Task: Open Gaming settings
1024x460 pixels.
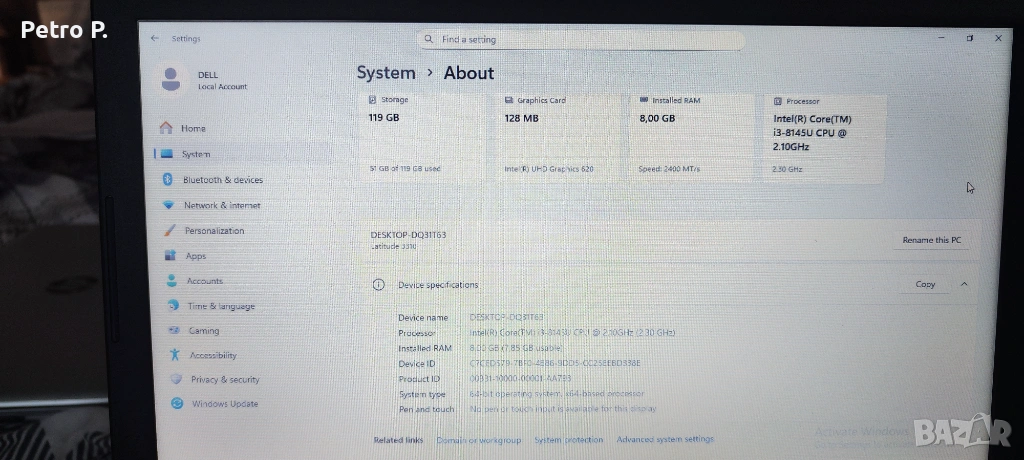Action: pyautogui.click(x=203, y=331)
